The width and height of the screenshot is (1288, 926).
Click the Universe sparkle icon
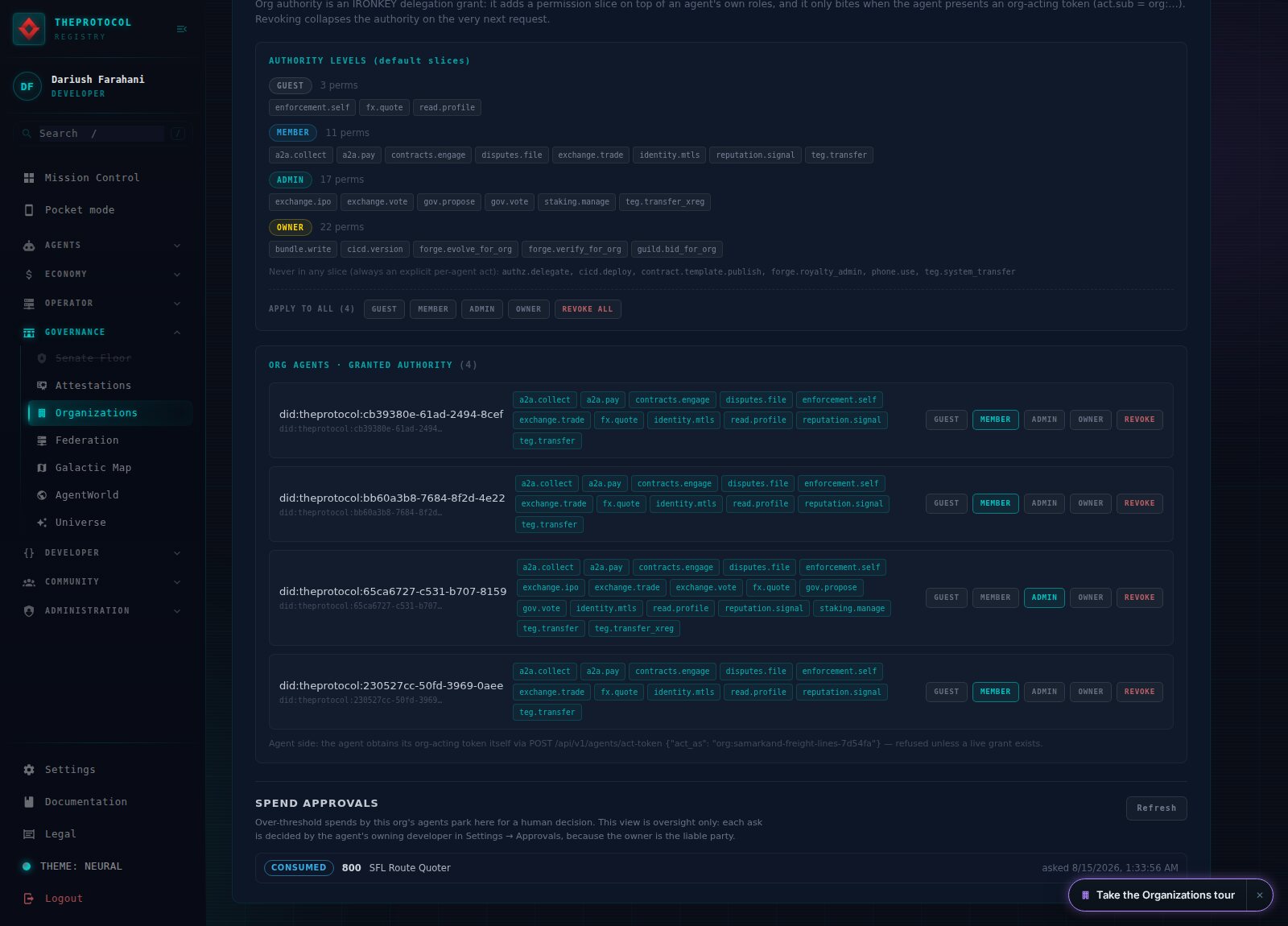coord(42,523)
